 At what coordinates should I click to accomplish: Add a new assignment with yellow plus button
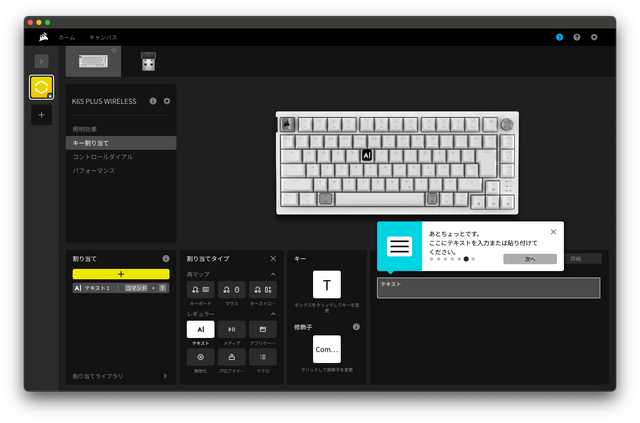point(121,273)
